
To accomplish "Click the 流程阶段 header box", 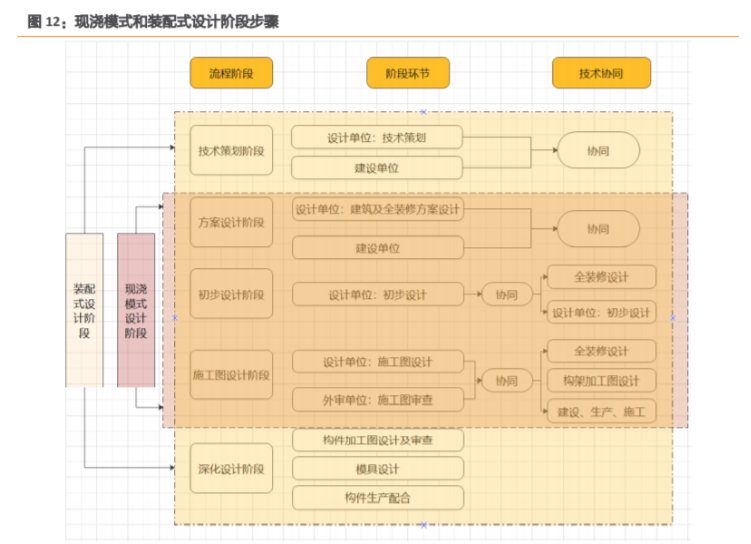I will [x=231, y=73].
